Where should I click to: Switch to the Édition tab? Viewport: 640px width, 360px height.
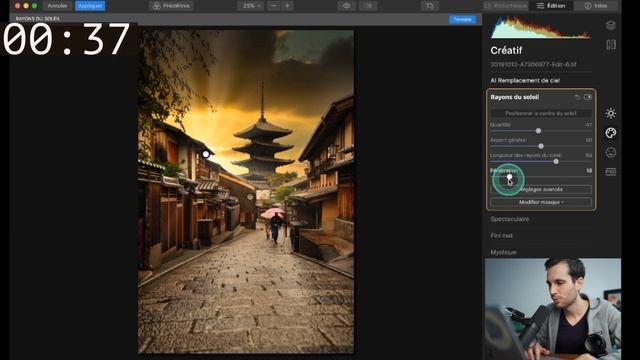click(x=551, y=6)
